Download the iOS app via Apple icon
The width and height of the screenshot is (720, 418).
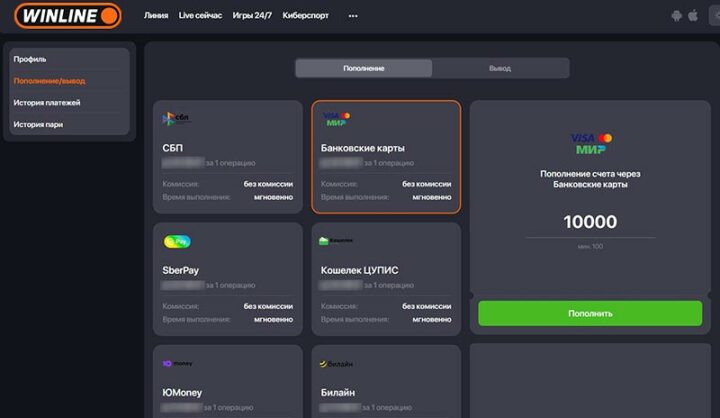pyautogui.click(x=693, y=16)
